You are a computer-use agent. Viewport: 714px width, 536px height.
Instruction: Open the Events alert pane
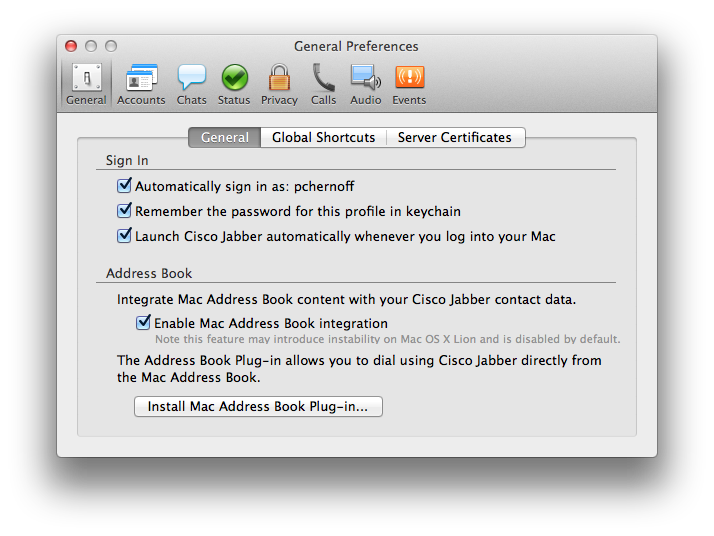[x=409, y=85]
